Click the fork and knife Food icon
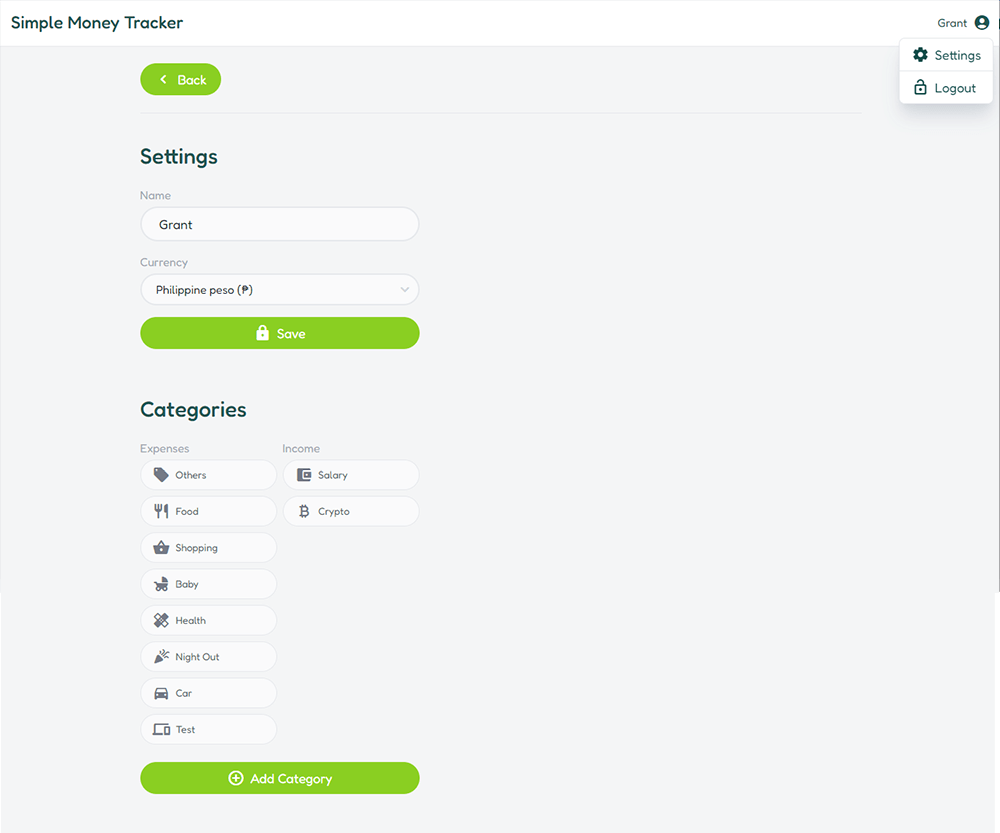Image resolution: width=1000 pixels, height=833 pixels. [x=161, y=511]
